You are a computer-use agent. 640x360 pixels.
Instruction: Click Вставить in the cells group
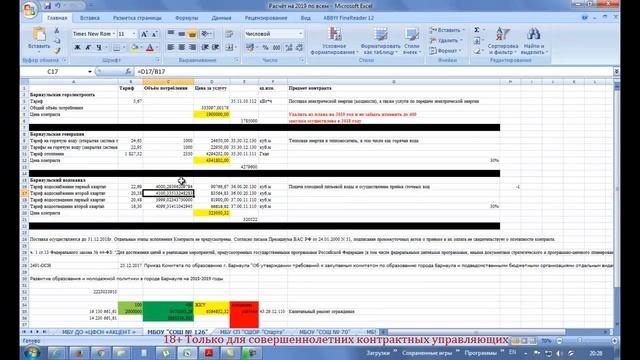(x=447, y=30)
